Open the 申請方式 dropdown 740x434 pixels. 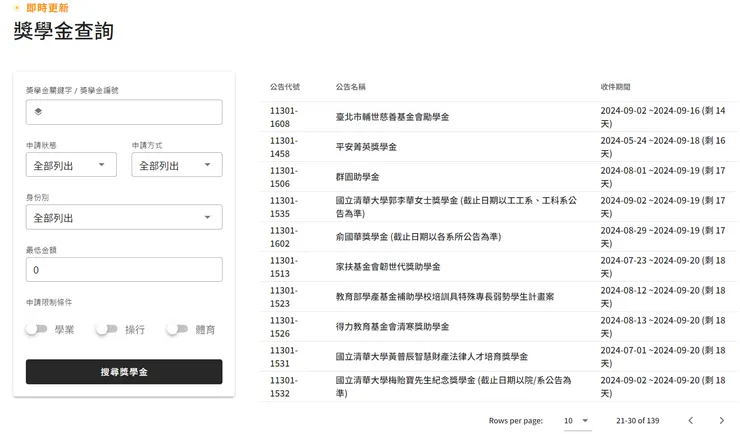pyautogui.click(x=177, y=165)
